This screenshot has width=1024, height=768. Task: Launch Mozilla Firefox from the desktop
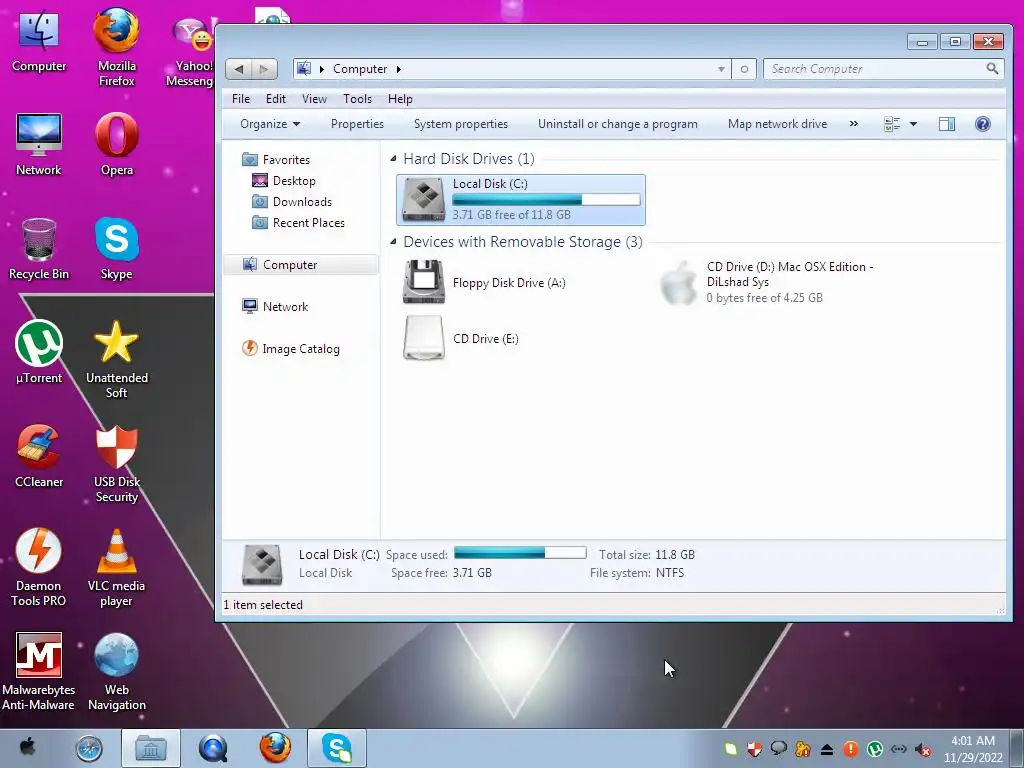click(x=116, y=47)
